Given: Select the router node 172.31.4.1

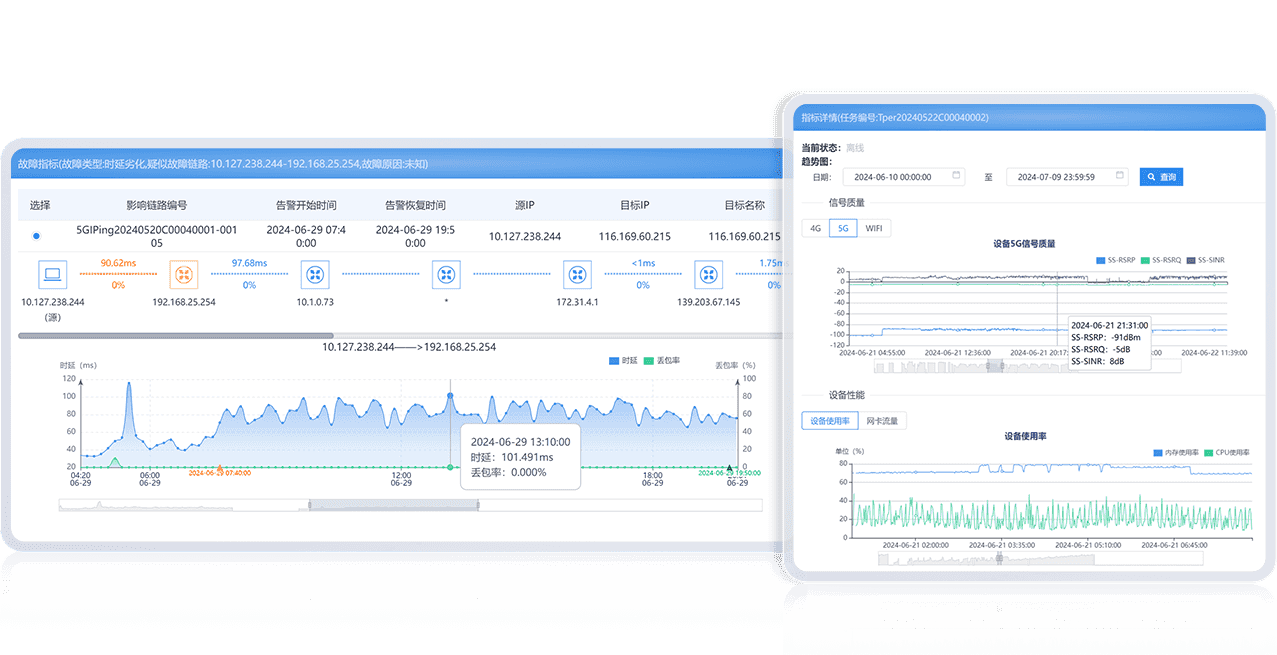Looking at the screenshot, I should tap(578, 274).
